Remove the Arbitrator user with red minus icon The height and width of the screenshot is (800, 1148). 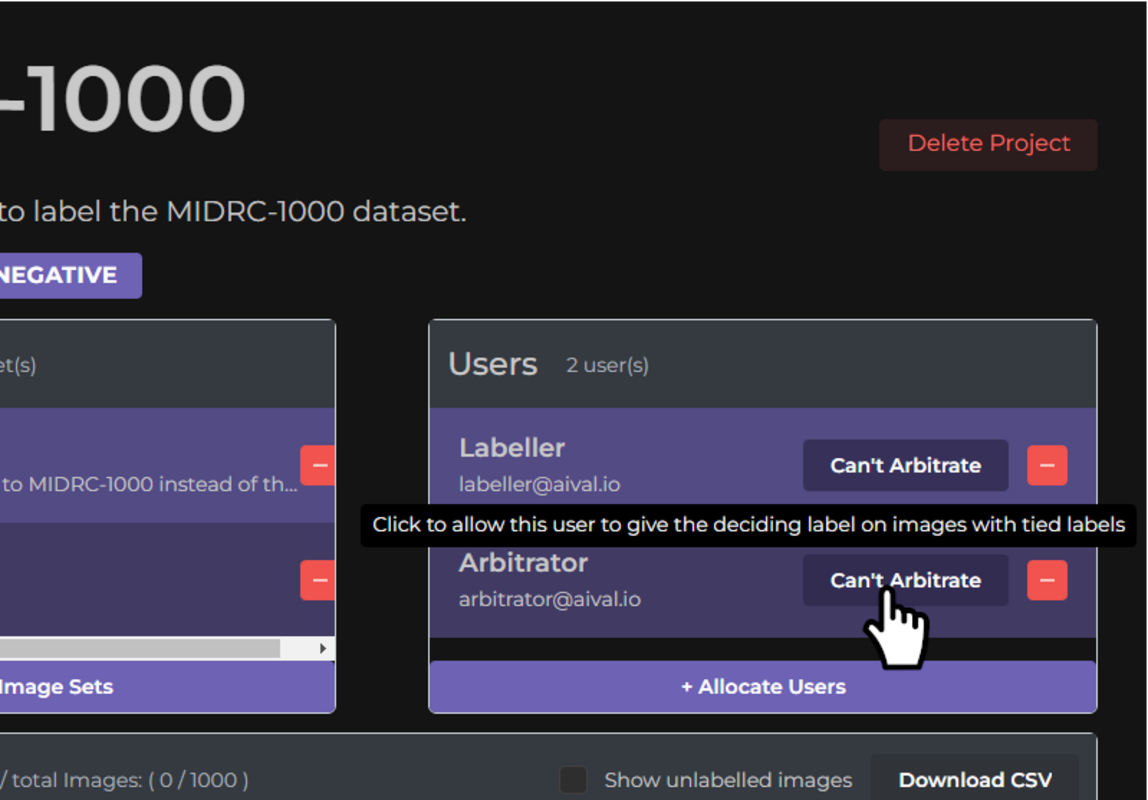pos(1046,580)
